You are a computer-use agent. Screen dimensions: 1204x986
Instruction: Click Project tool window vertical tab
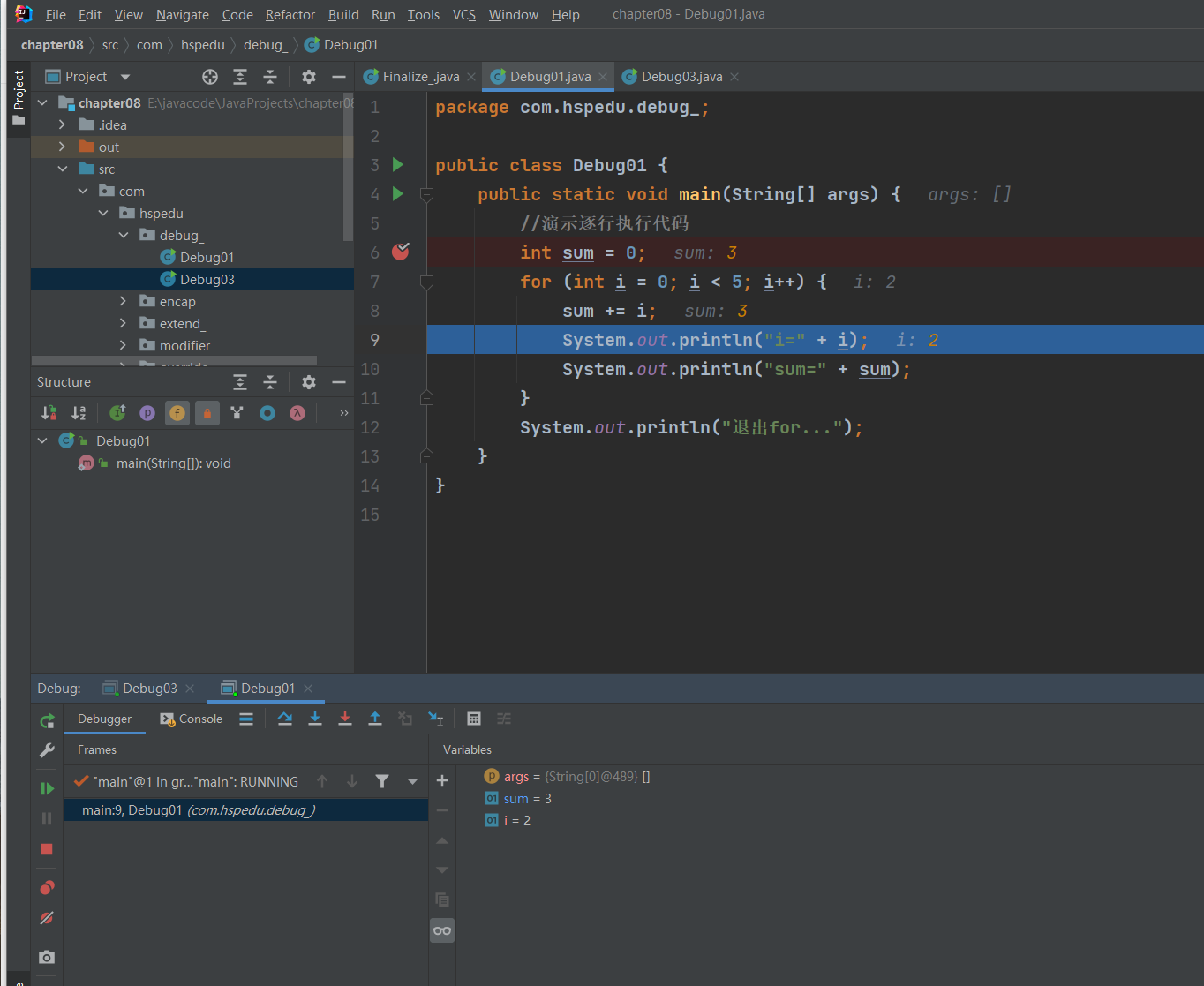19,99
